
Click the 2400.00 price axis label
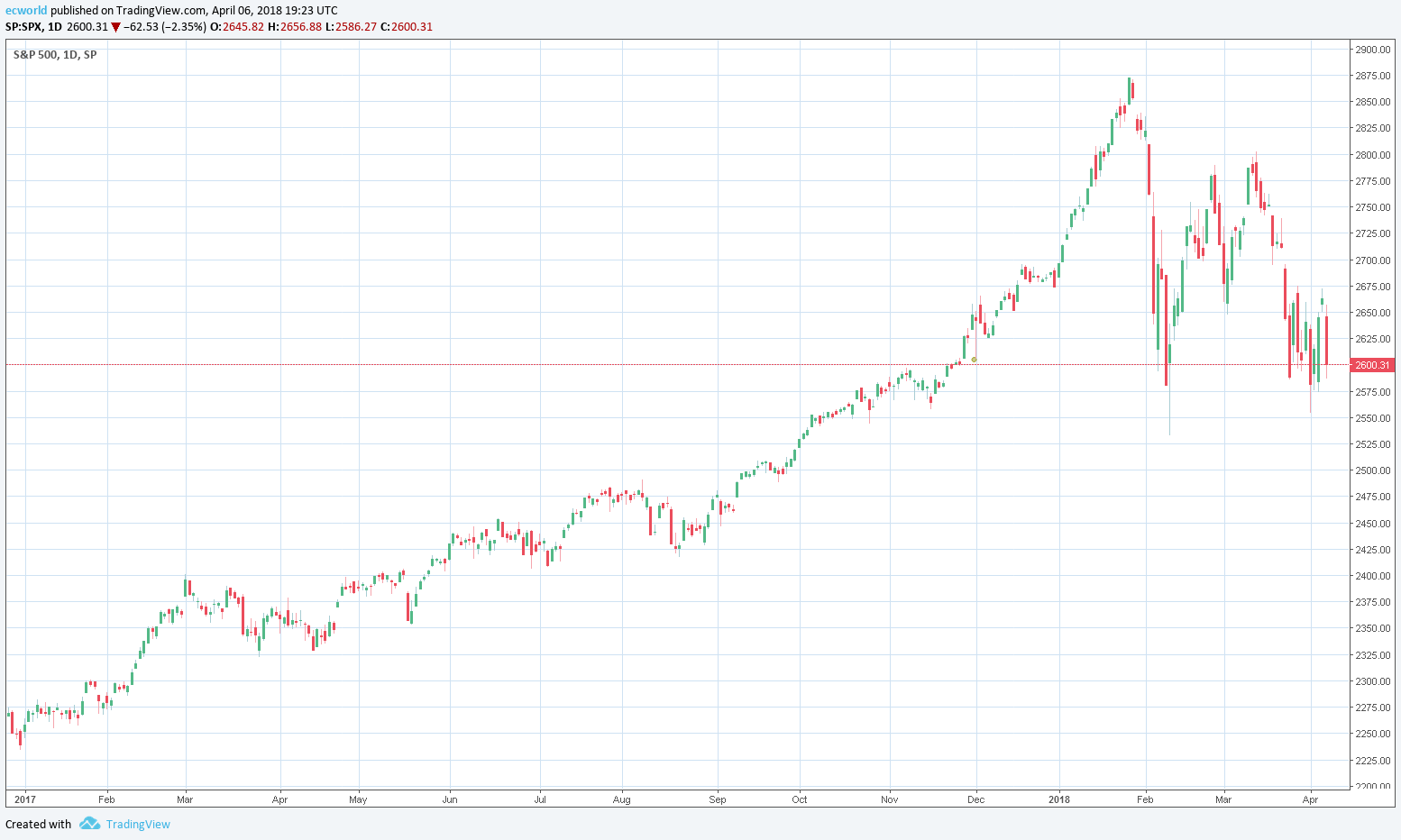click(x=1373, y=576)
